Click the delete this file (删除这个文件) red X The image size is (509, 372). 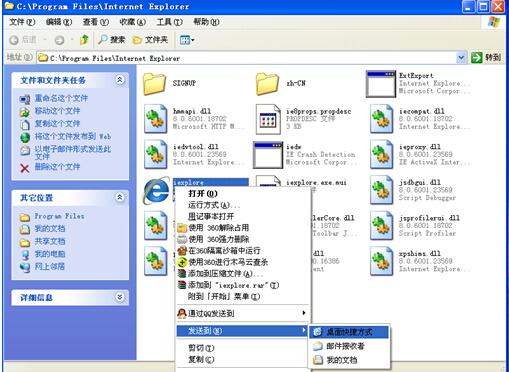click(25, 168)
